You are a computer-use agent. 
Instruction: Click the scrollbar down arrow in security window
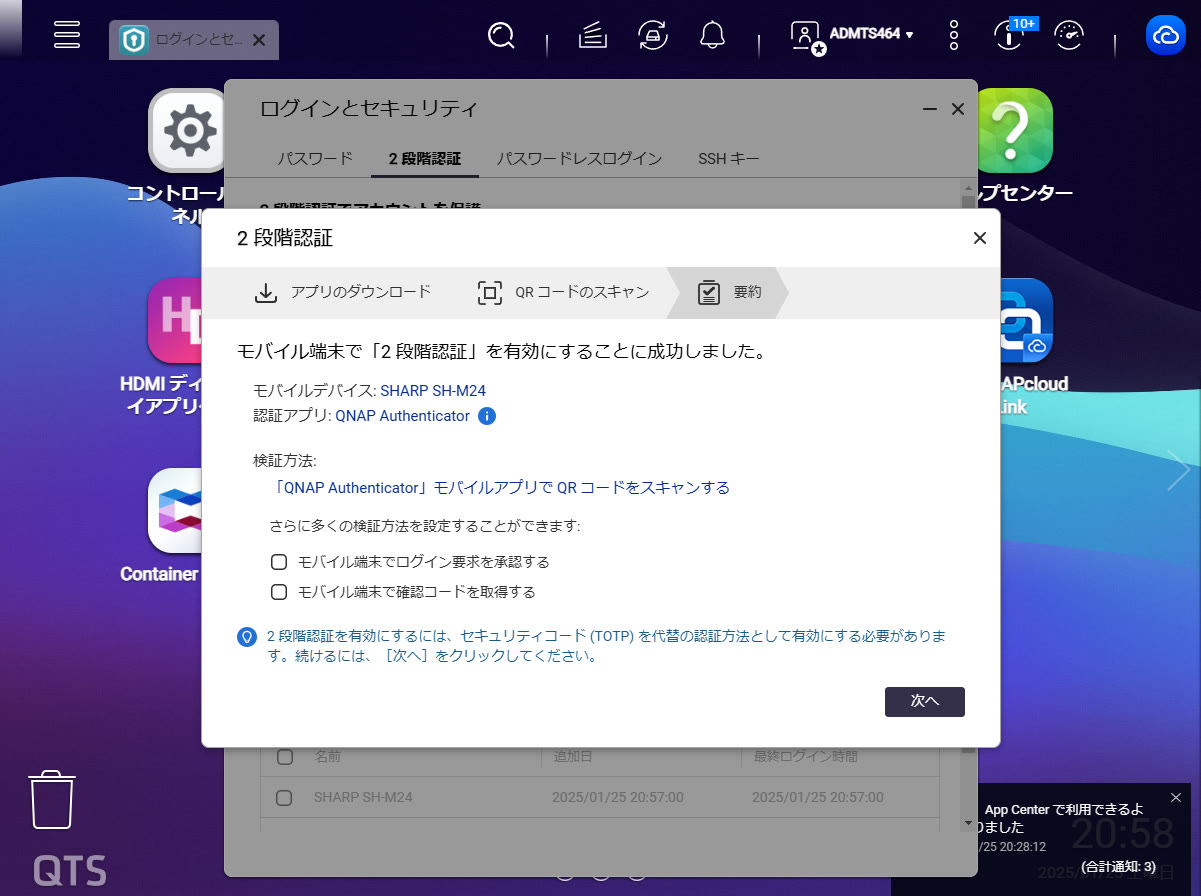click(x=968, y=823)
